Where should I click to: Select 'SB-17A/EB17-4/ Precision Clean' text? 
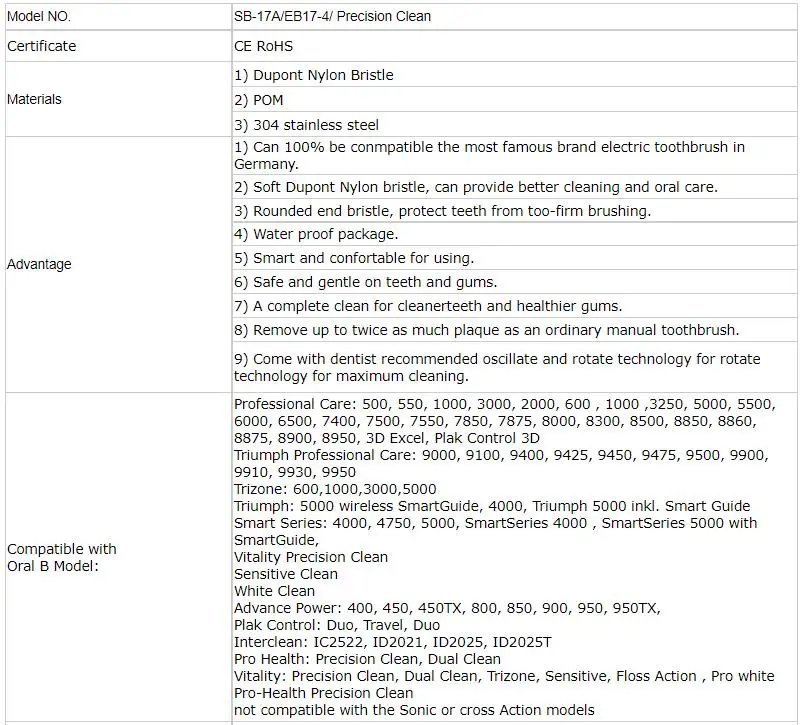[332, 16]
